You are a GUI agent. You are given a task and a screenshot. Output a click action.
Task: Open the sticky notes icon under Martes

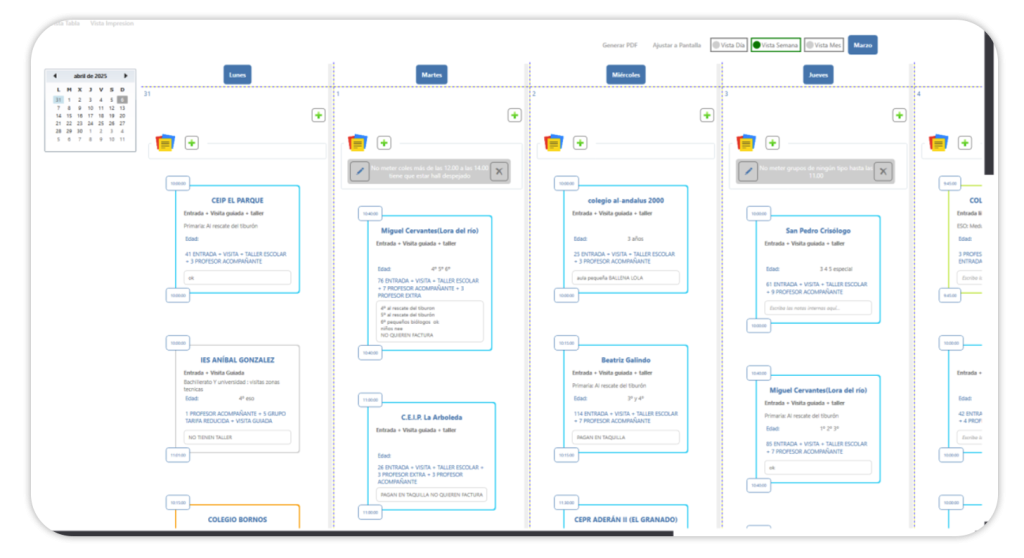coord(357,143)
